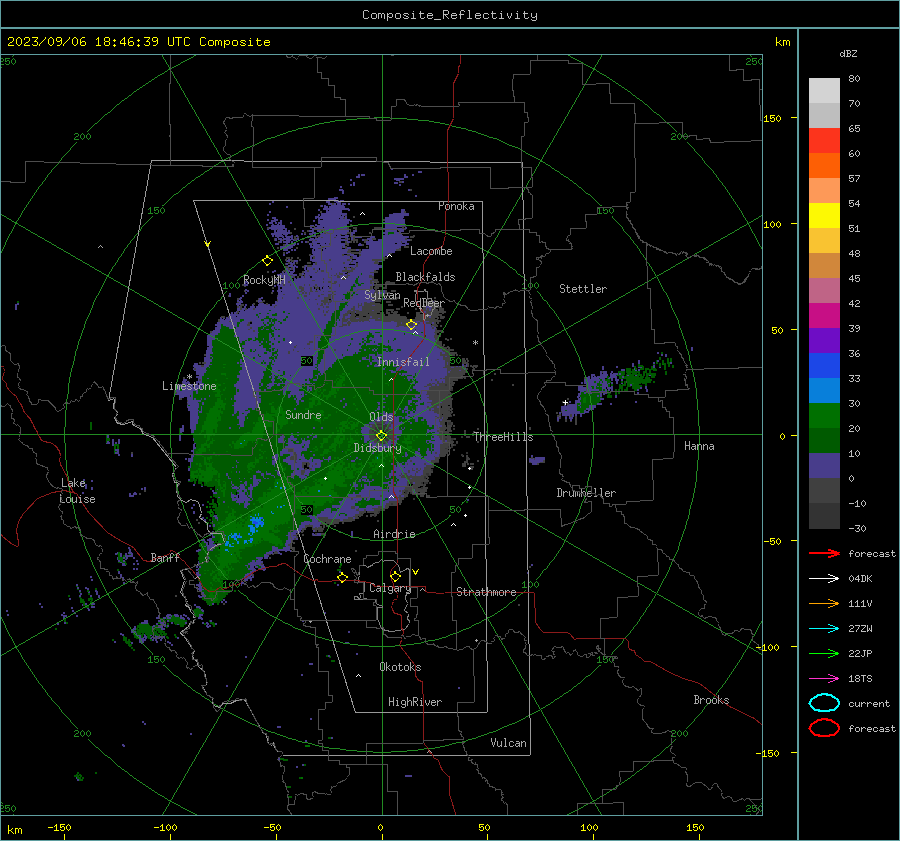This screenshot has width=900, height=841.
Task: Click the Vulcan city label
Action: (508, 743)
